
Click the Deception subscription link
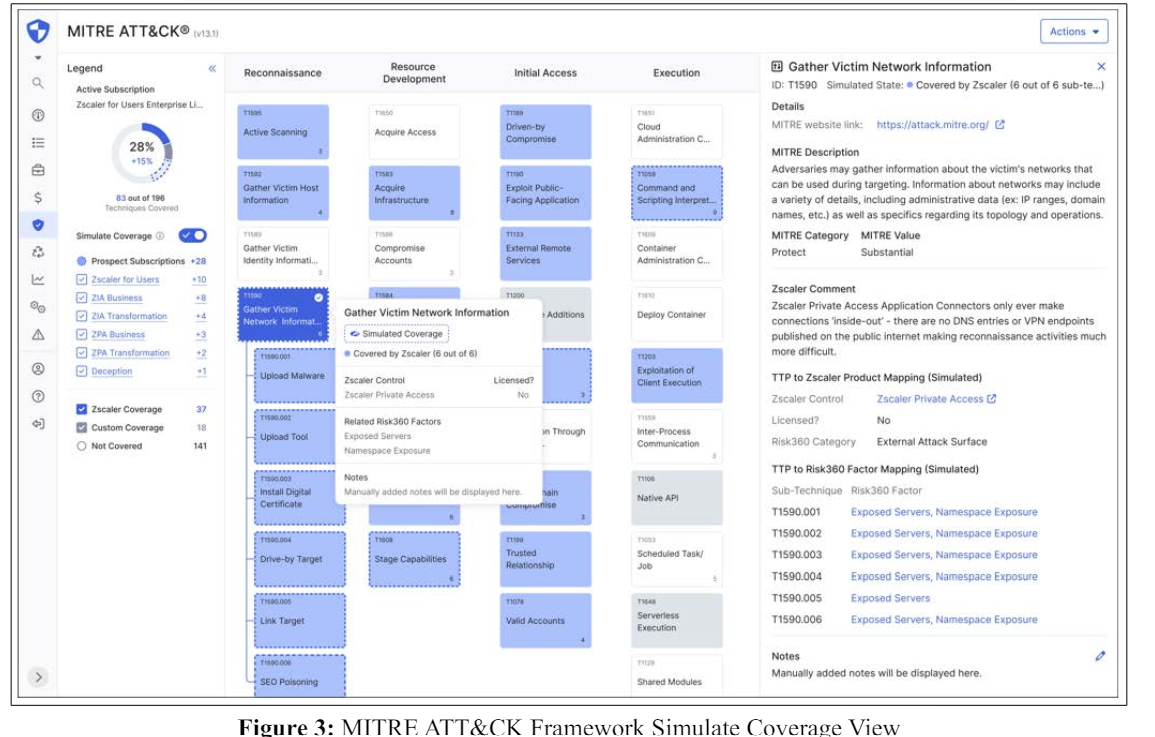click(112, 372)
